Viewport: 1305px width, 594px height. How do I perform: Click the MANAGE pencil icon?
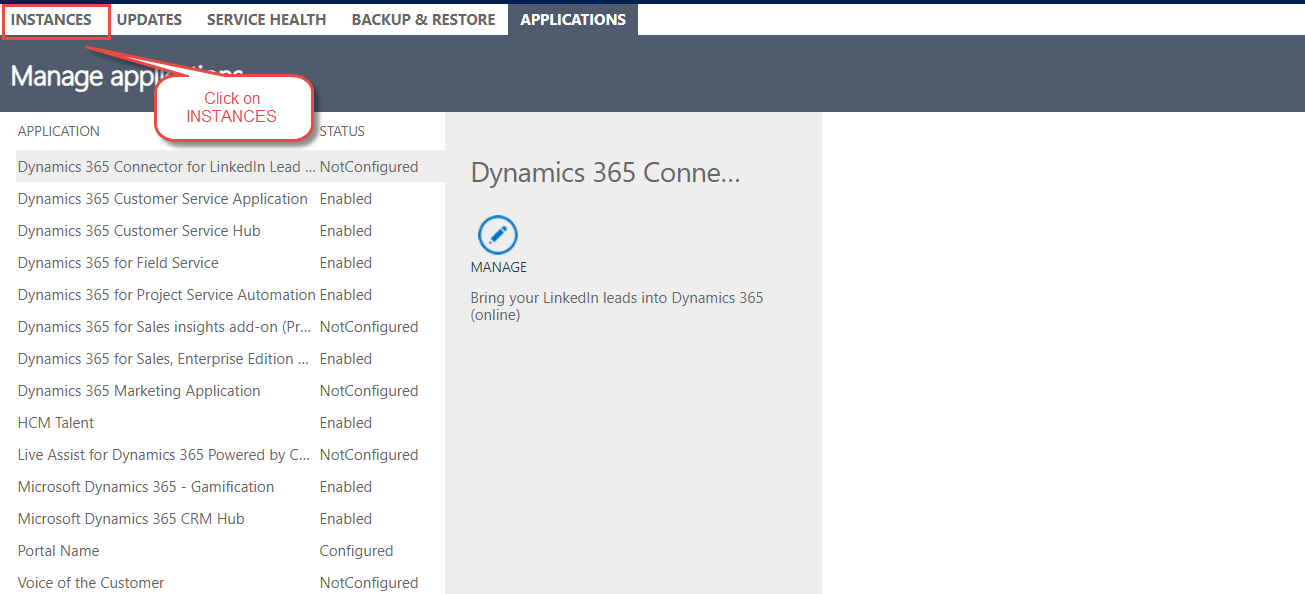tap(498, 235)
